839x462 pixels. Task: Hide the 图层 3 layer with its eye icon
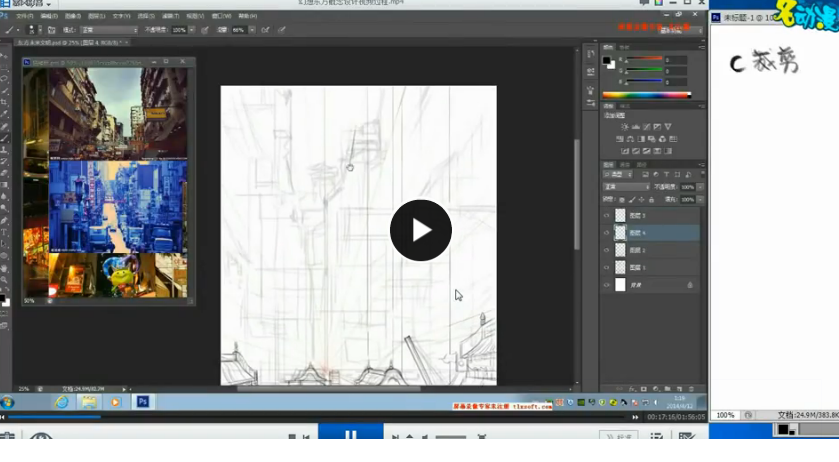point(606,216)
